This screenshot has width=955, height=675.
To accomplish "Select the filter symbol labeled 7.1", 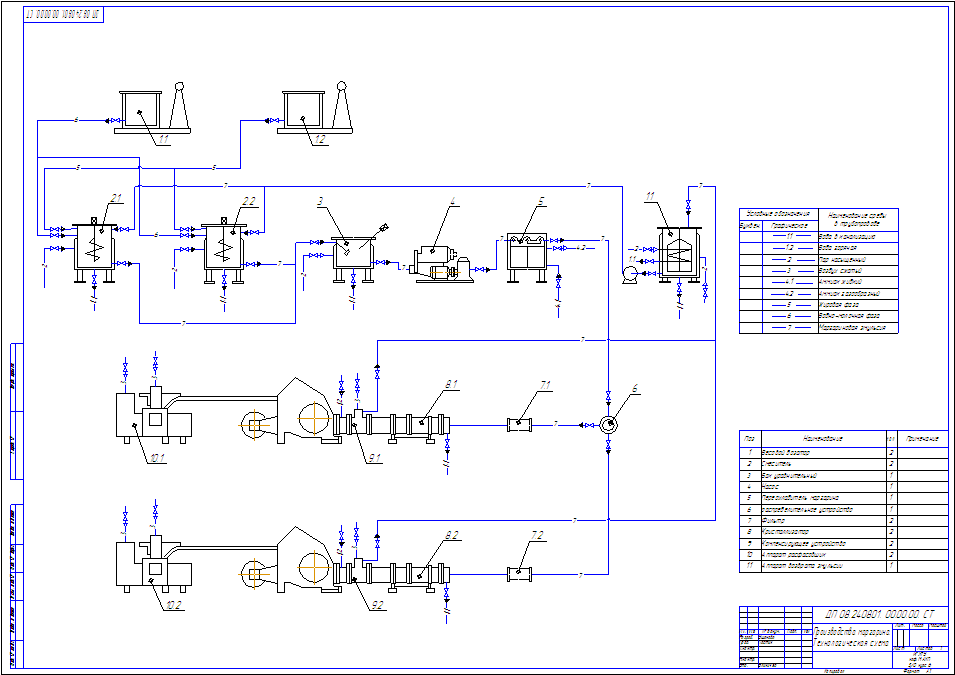I will (x=520, y=425).
